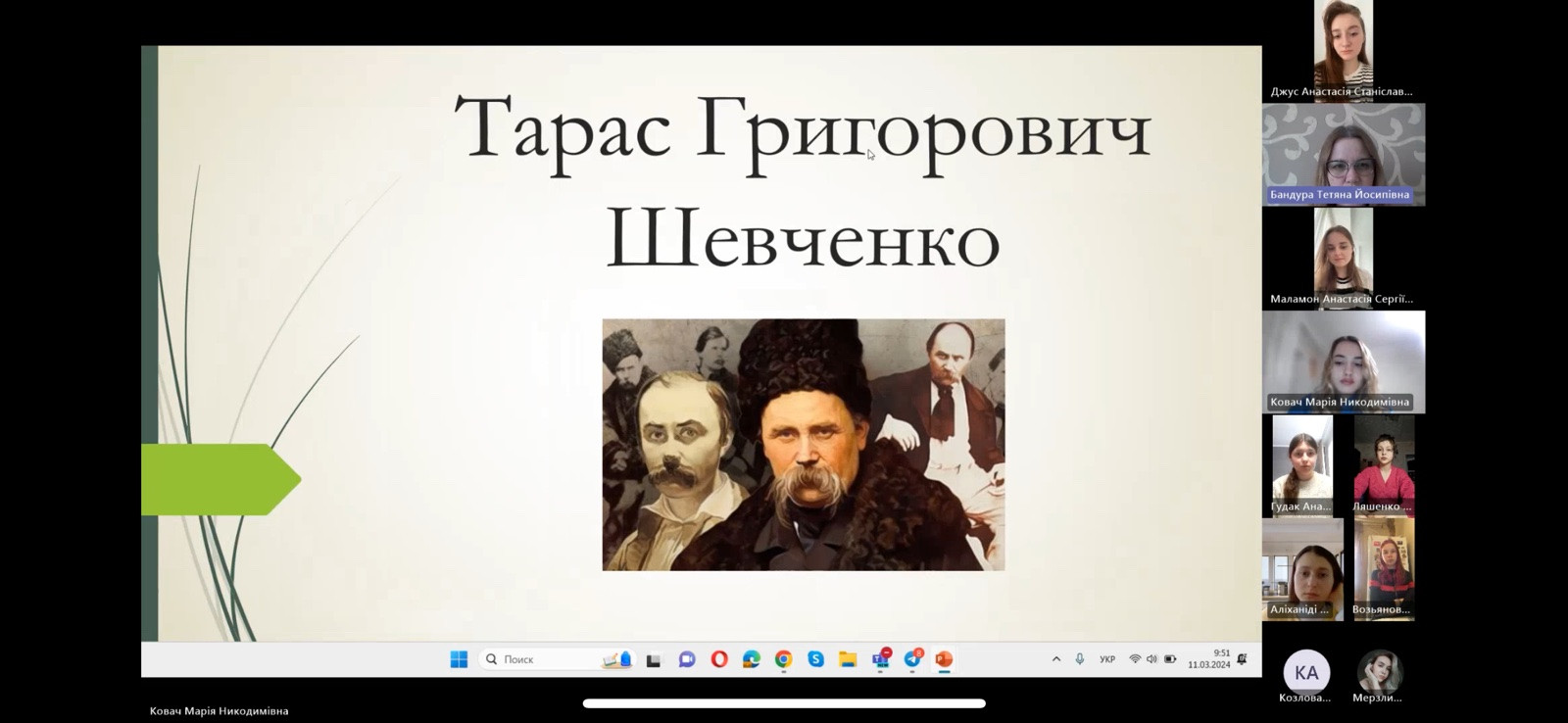Image resolution: width=1568 pixels, height=723 pixels.
Task: Click the Шевченко portrait image on slide
Action: pyautogui.click(x=804, y=445)
